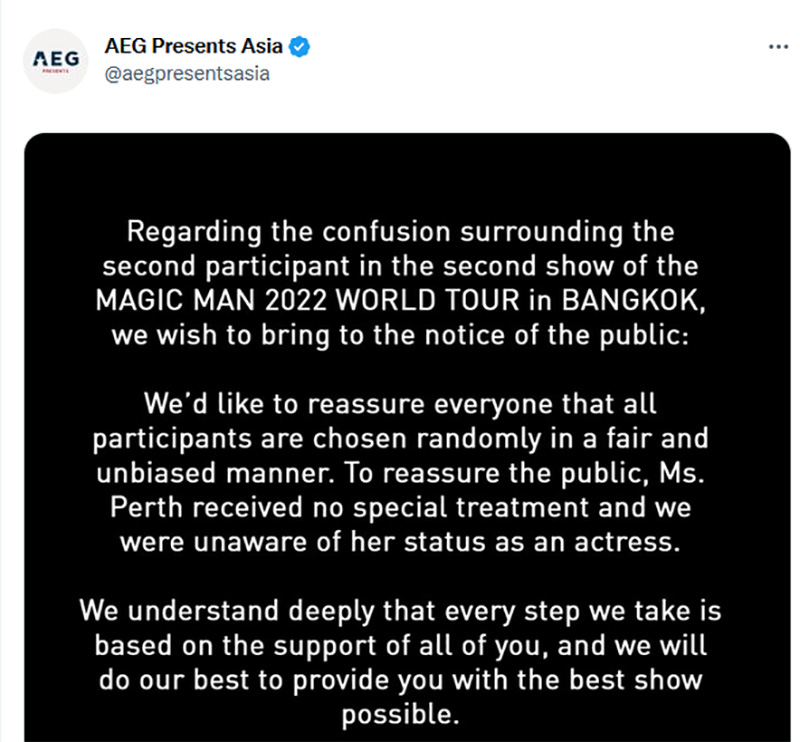Click 'we wish to bring to the notice' line
The height and width of the screenshot is (742, 800).
pyautogui.click(x=400, y=336)
